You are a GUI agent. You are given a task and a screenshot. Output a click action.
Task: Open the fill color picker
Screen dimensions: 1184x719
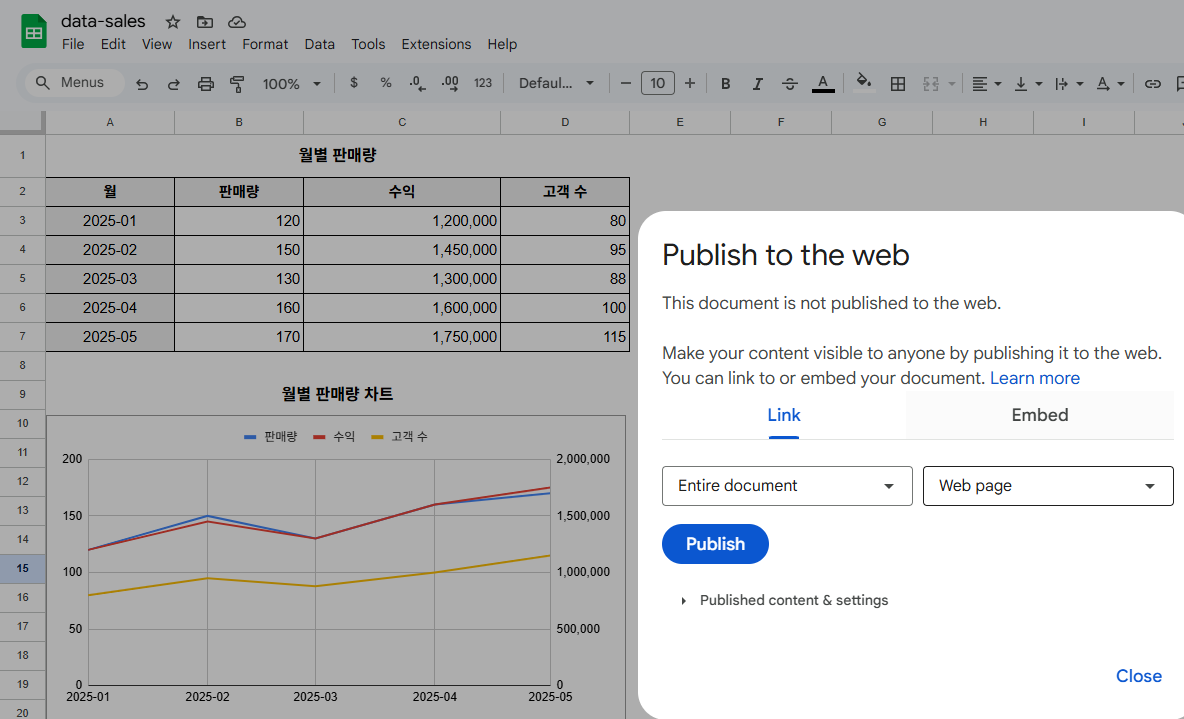(x=864, y=83)
